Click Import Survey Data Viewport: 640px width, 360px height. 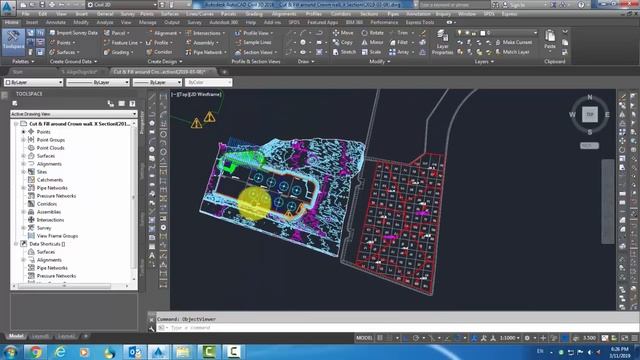click(x=73, y=33)
